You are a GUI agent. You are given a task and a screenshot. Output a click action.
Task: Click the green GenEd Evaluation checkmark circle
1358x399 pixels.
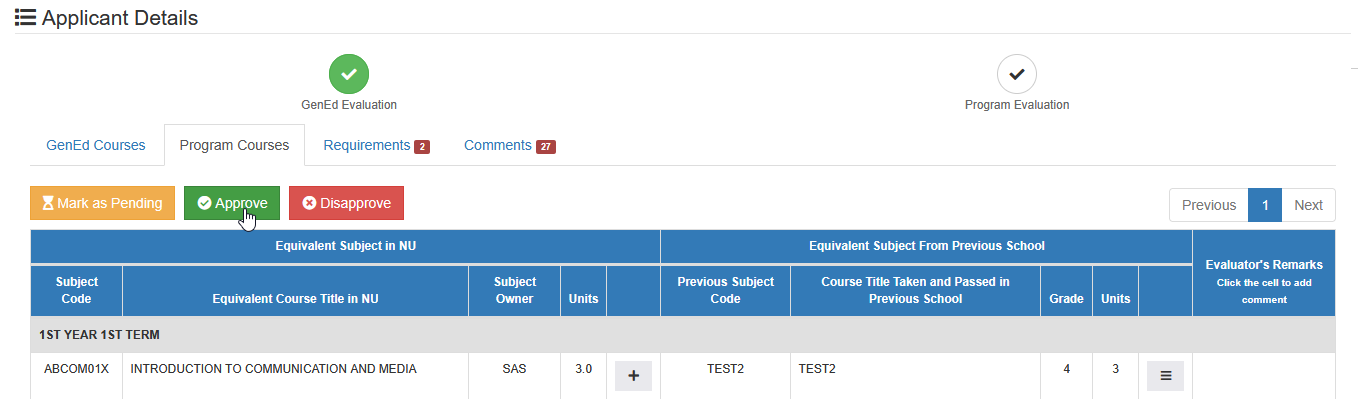pyautogui.click(x=349, y=74)
